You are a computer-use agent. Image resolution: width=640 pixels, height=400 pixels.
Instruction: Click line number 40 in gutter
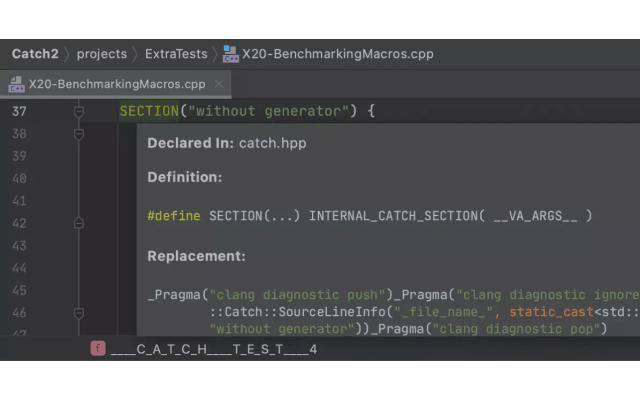(19, 178)
